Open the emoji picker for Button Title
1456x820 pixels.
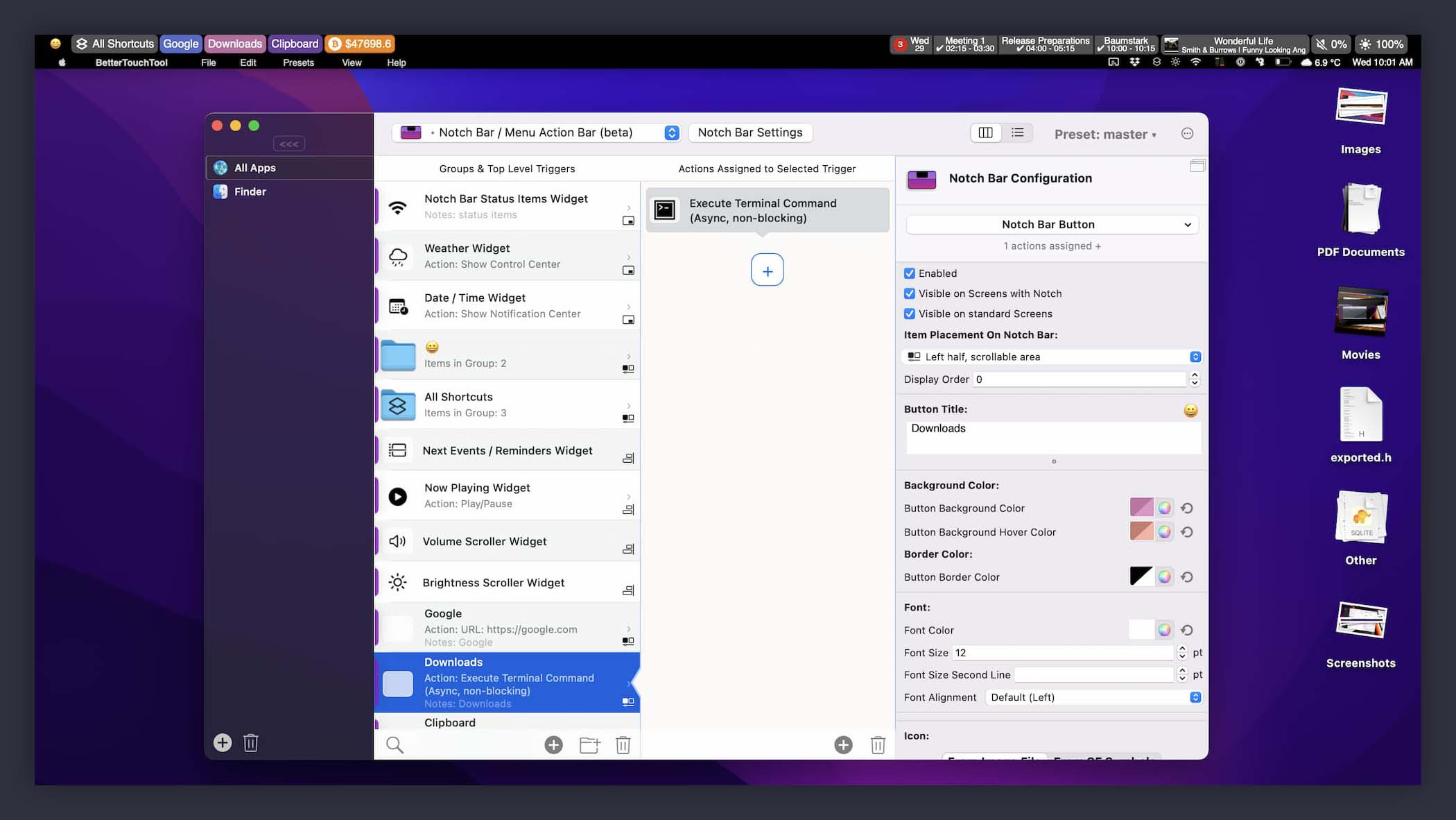tap(1190, 411)
